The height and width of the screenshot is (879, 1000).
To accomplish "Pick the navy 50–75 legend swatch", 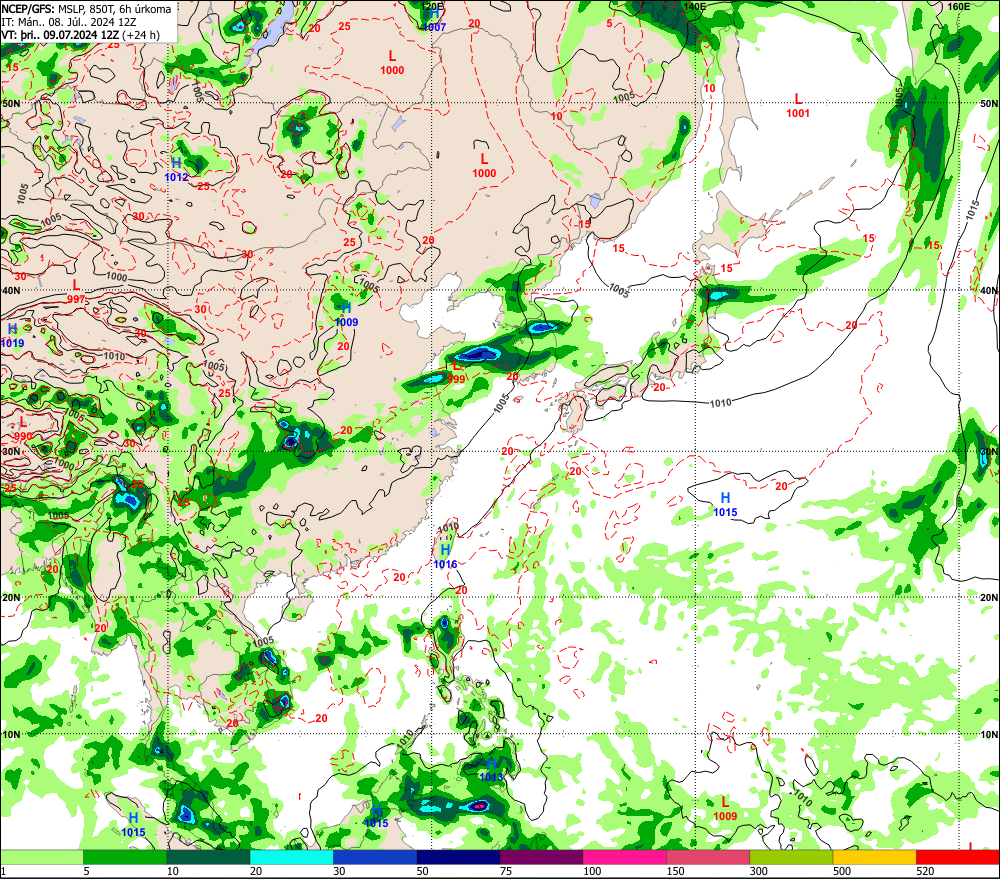I will click(458, 857).
